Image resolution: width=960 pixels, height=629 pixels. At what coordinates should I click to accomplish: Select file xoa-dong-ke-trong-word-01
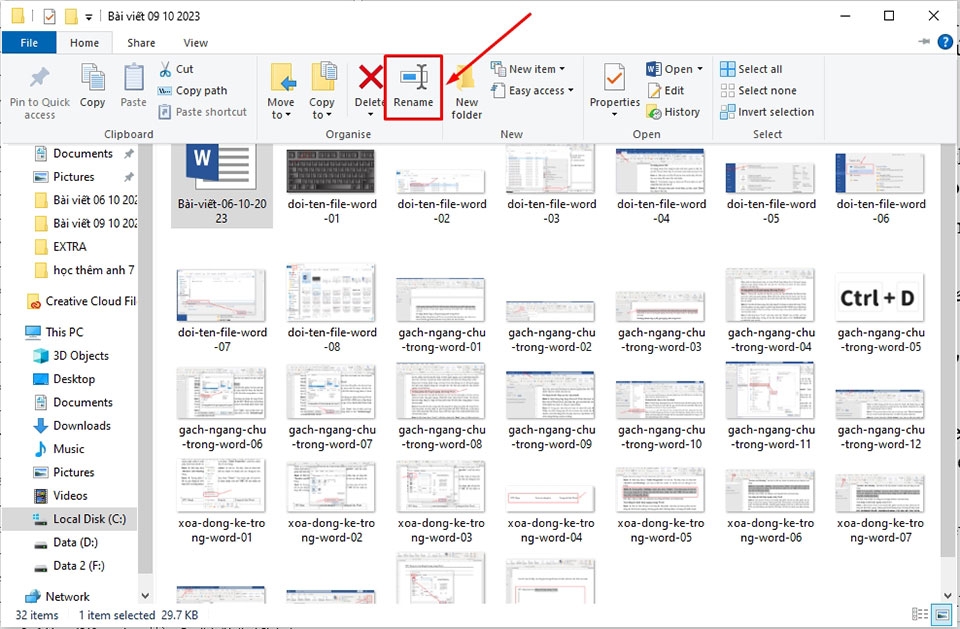point(222,503)
